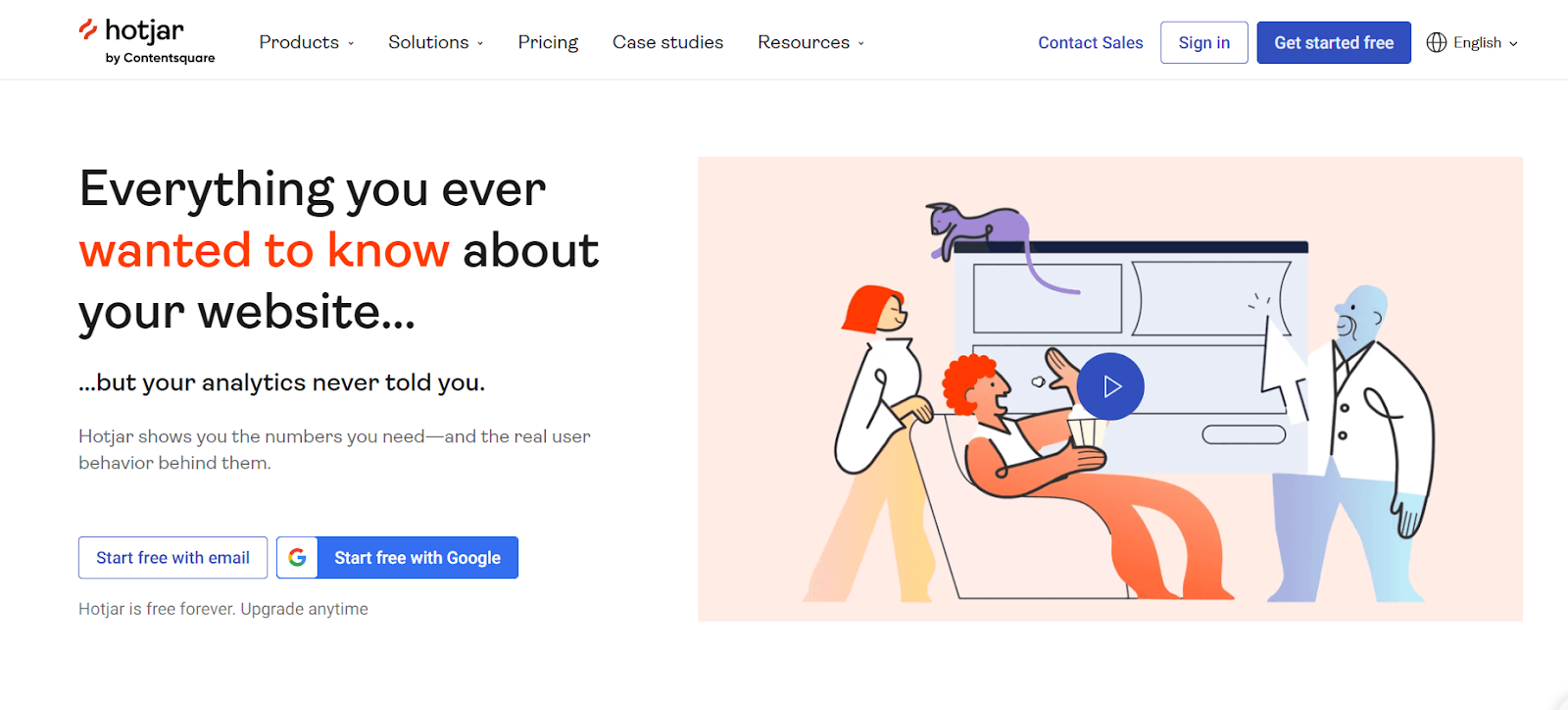Image resolution: width=1568 pixels, height=710 pixels.
Task: Open the Pricing page
Action: [548, 42]
